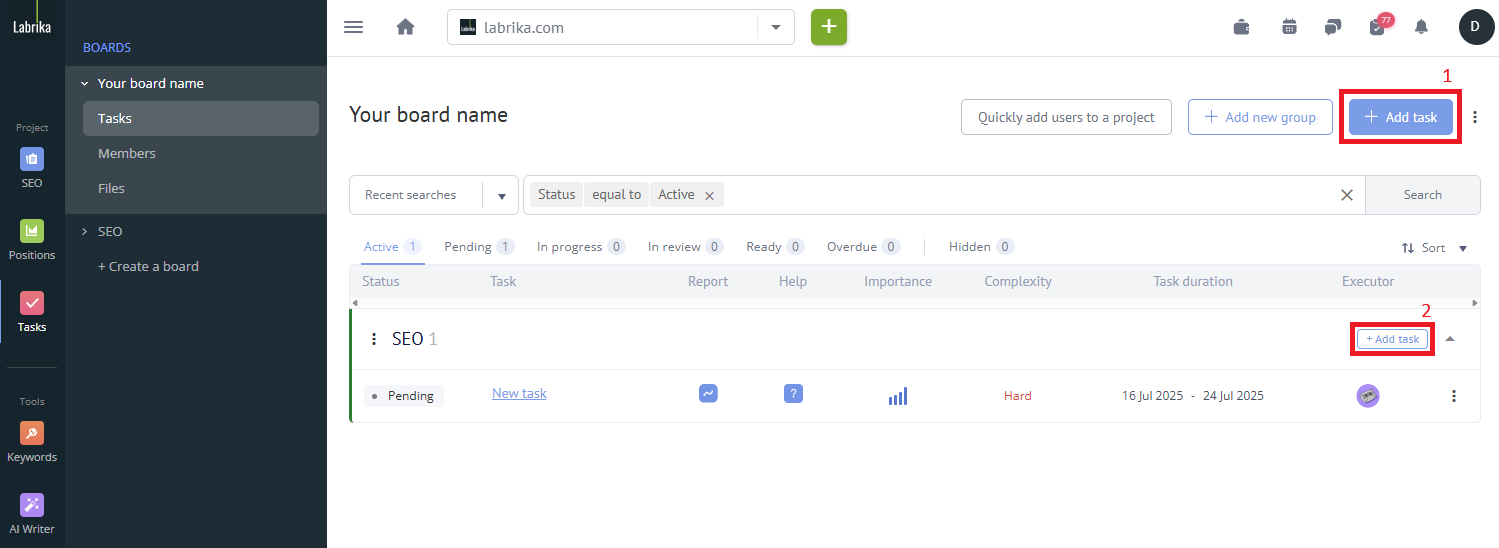Viewport: 1499px width, 548px height.
Task: Open Keywords tool in left sidebar
Action: tap(32, 441)
